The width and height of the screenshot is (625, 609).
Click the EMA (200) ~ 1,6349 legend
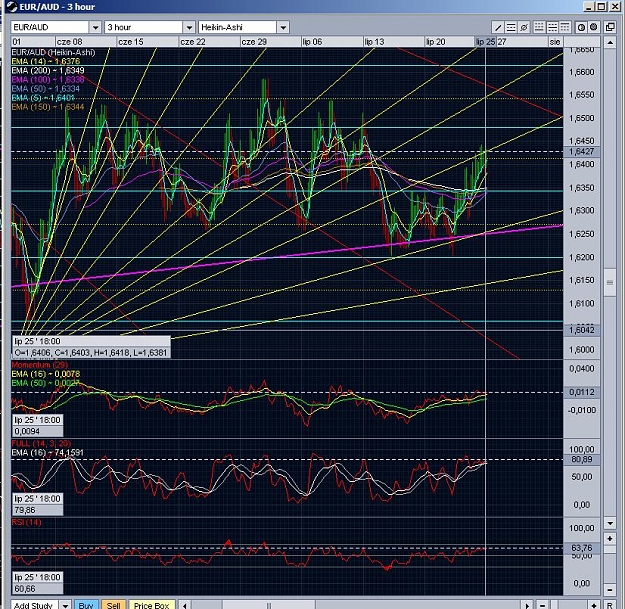[x=48, y=71]
